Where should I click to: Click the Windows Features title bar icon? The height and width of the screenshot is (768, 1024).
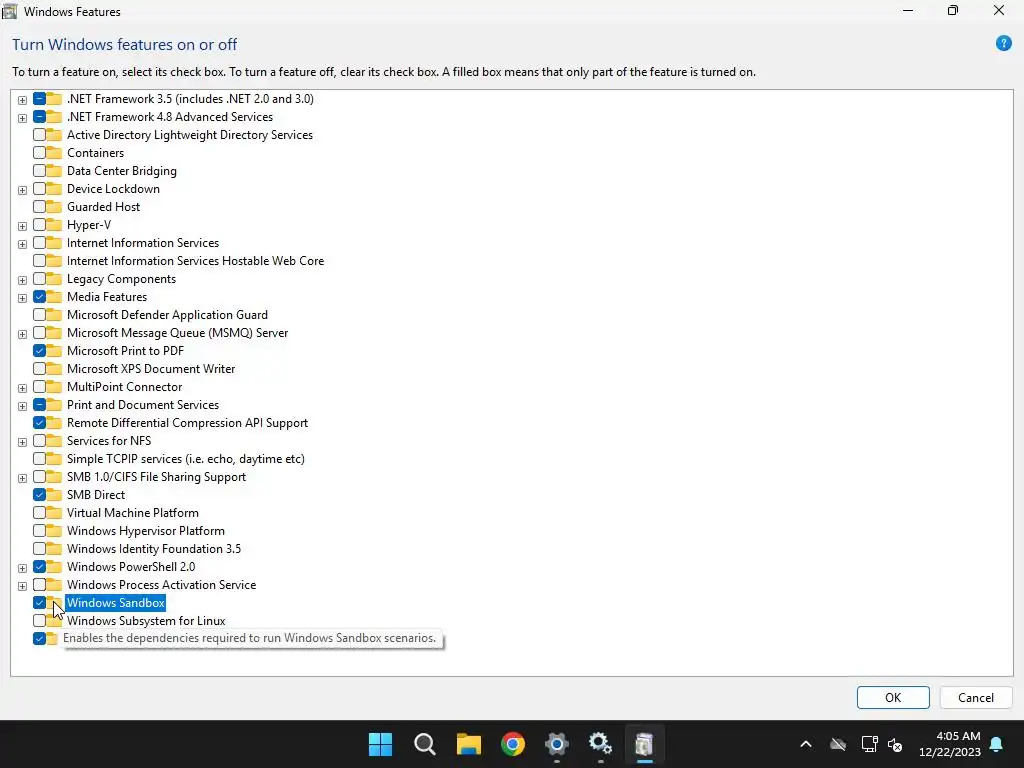click(9, 11)
